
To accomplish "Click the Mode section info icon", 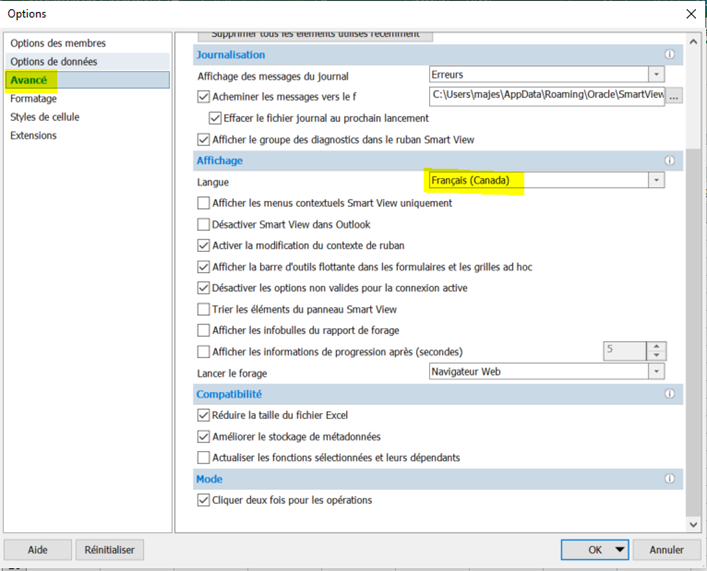I will (670, 479).
